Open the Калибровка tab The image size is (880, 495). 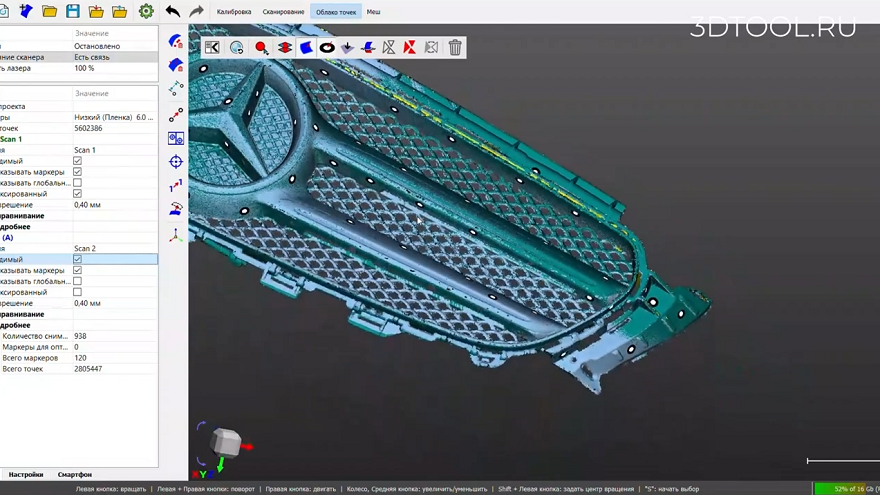234,12
